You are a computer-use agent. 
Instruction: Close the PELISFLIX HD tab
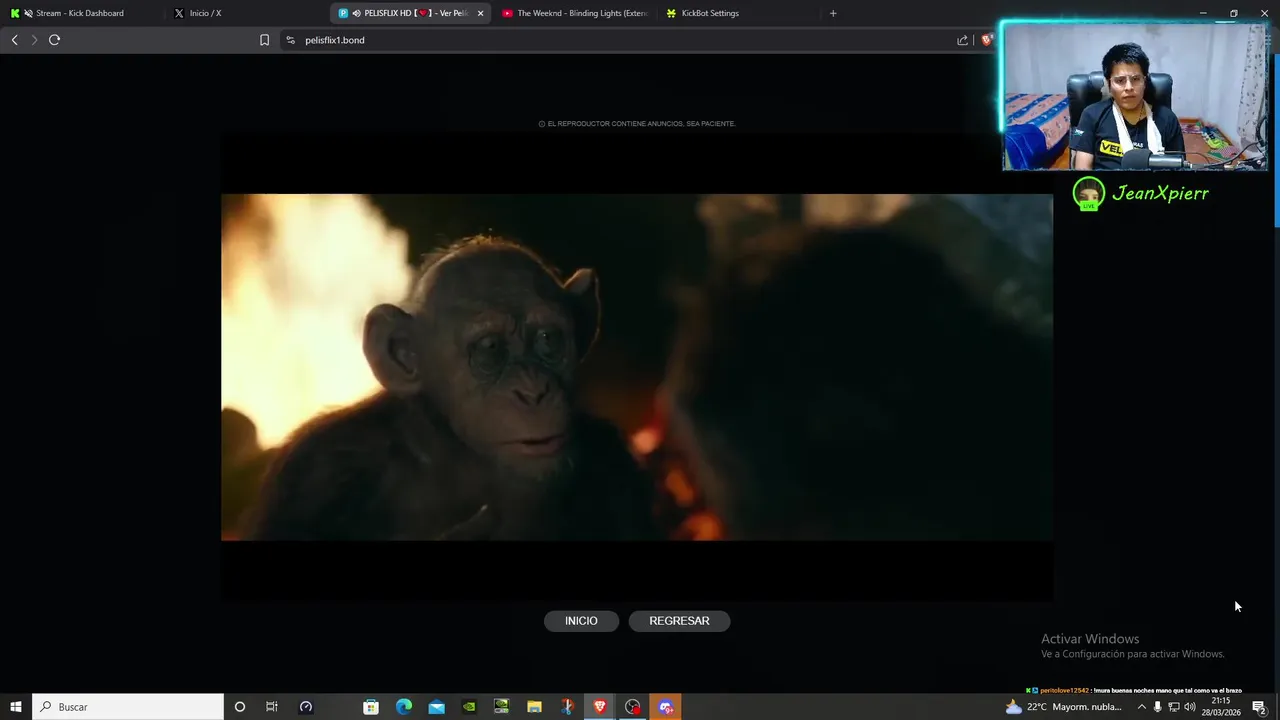coord(480,13)
